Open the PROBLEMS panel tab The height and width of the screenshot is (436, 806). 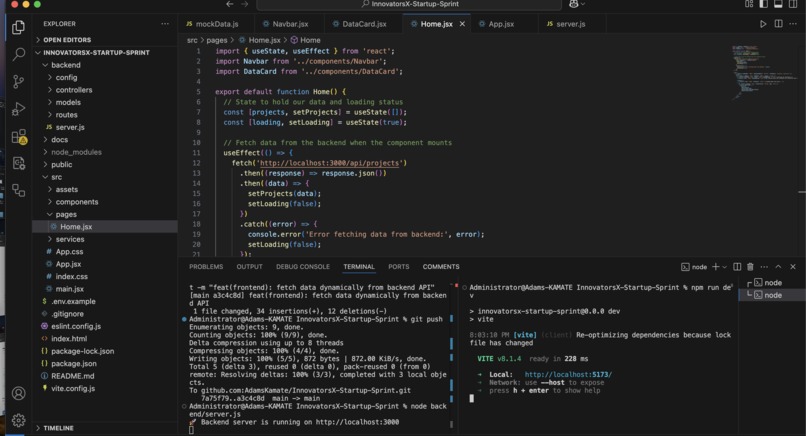[206, 266]
